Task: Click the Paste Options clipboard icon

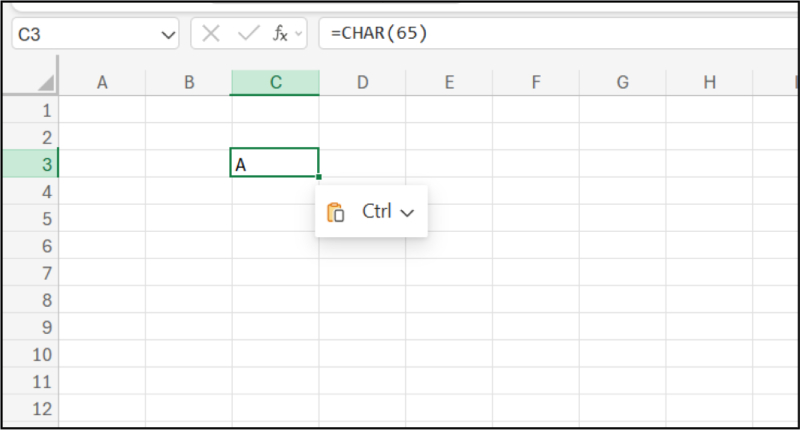Action: pyautogui.click(x=336, y=212)
